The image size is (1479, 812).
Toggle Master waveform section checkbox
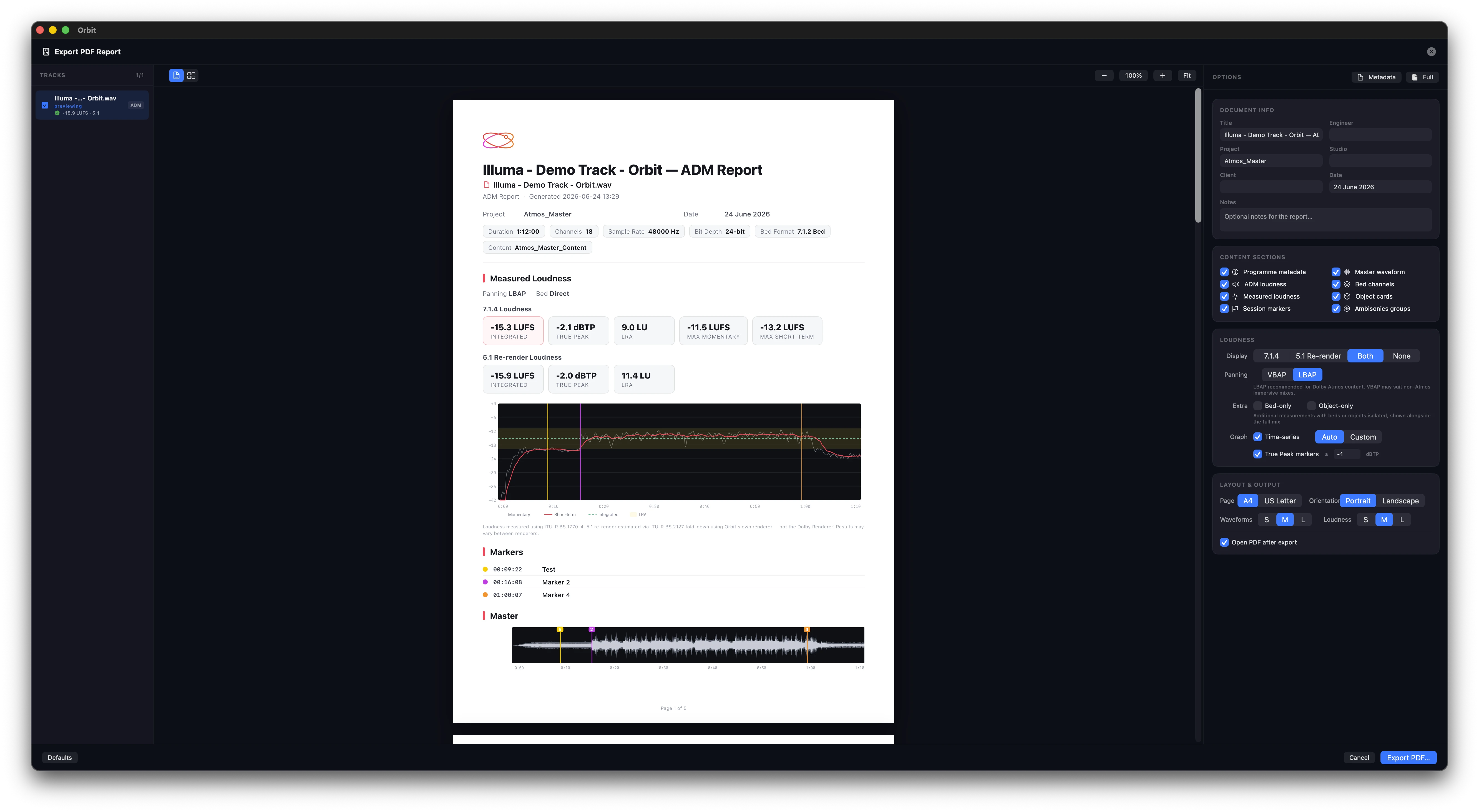tap(1336, 272)
